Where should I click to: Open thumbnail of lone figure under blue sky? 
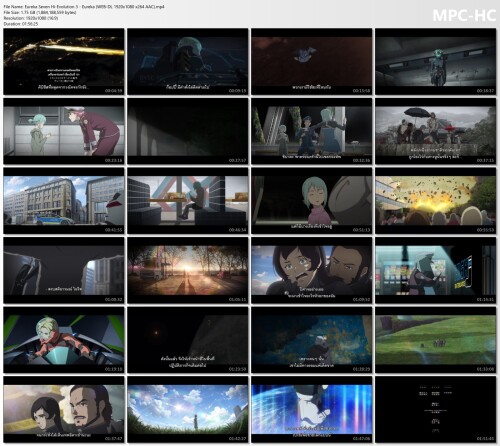[x=188, y=410]
